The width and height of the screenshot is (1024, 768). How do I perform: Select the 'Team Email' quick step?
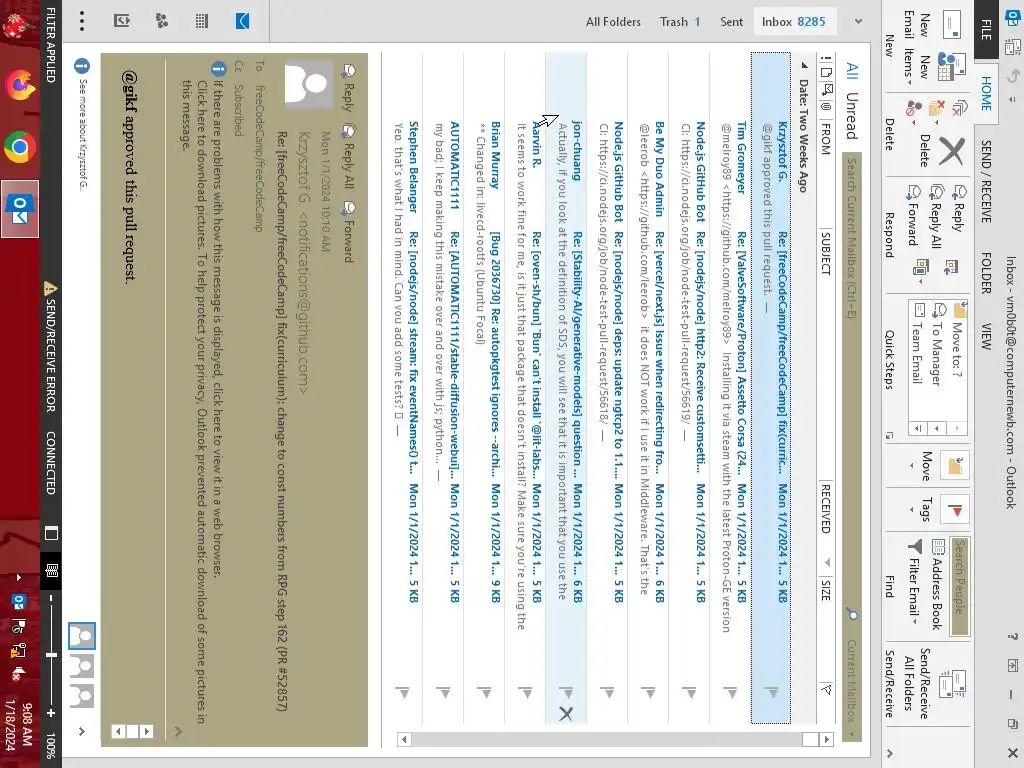(917, 343)
